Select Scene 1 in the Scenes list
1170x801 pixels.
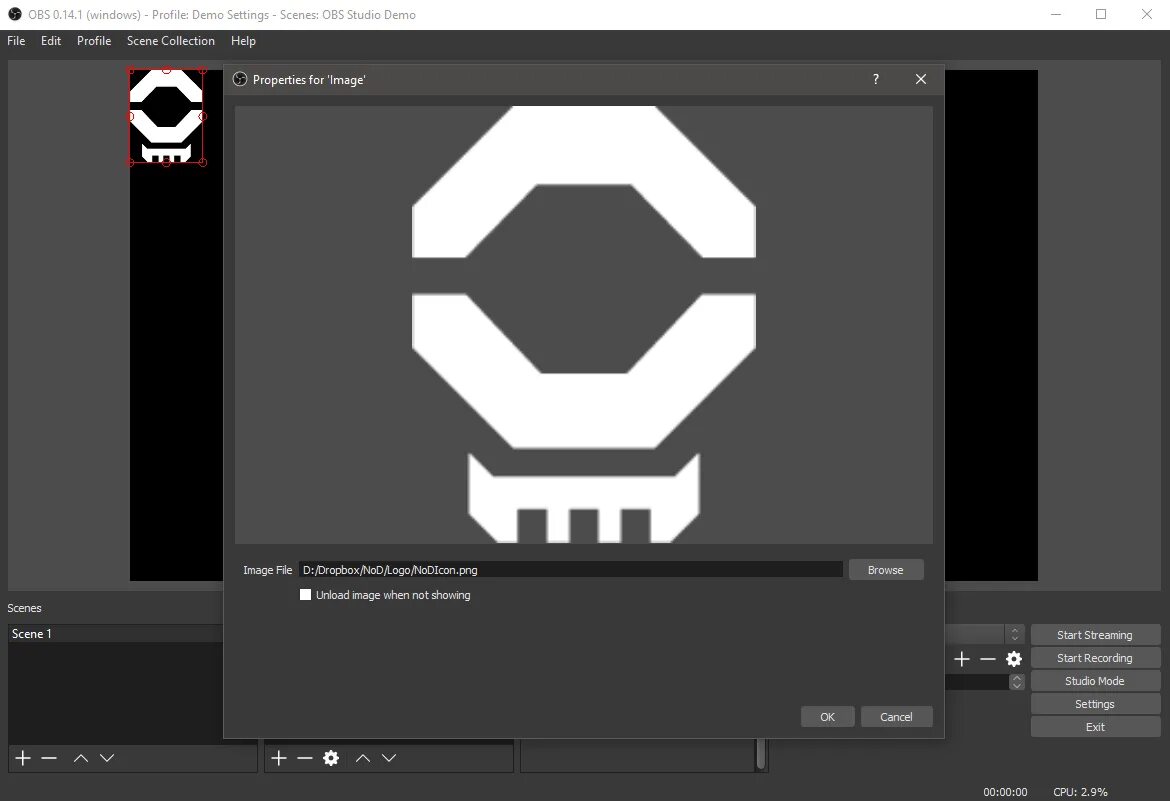(116, 634)
